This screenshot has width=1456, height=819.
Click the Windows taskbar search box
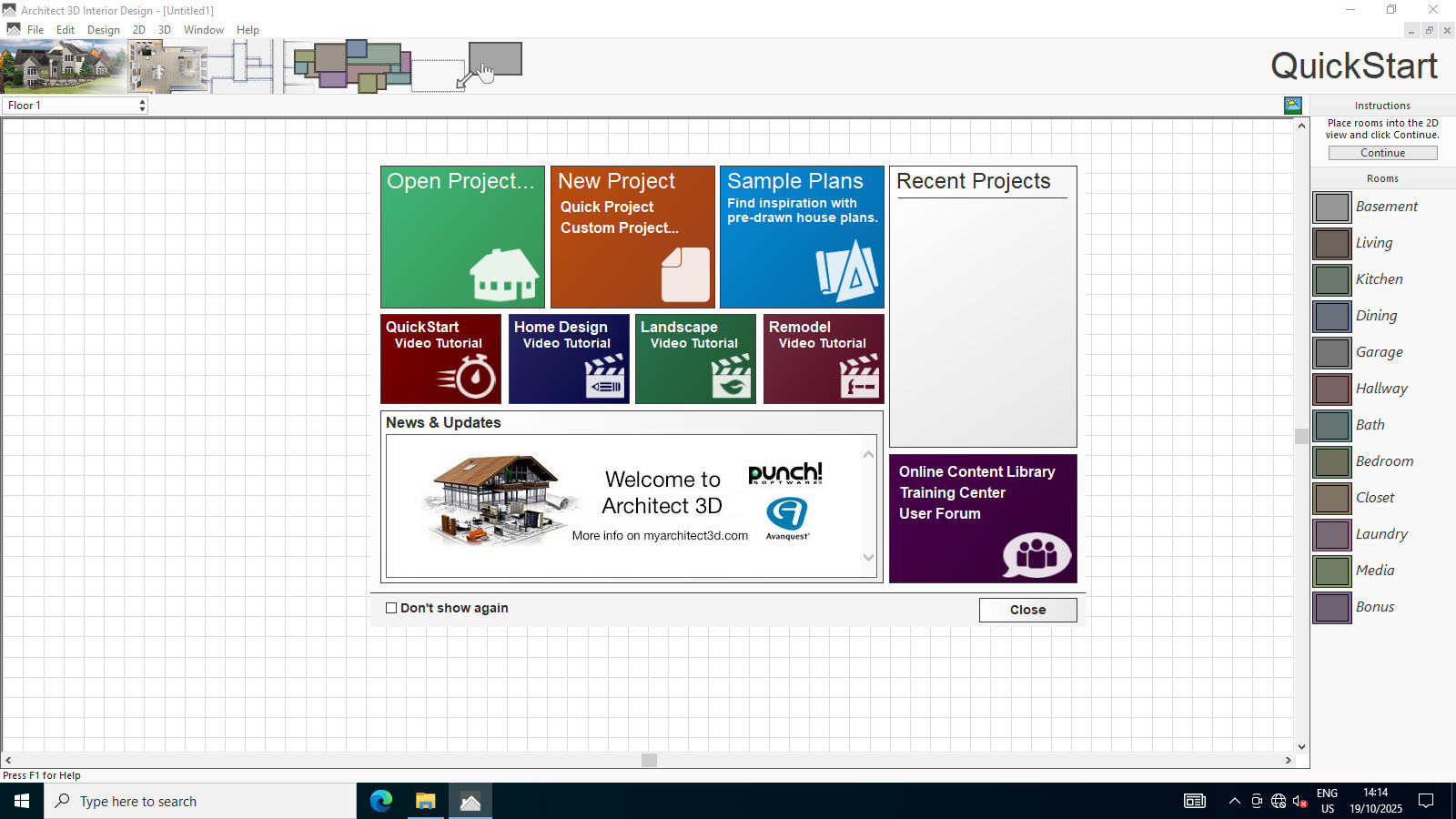click(x=200, y=801)
